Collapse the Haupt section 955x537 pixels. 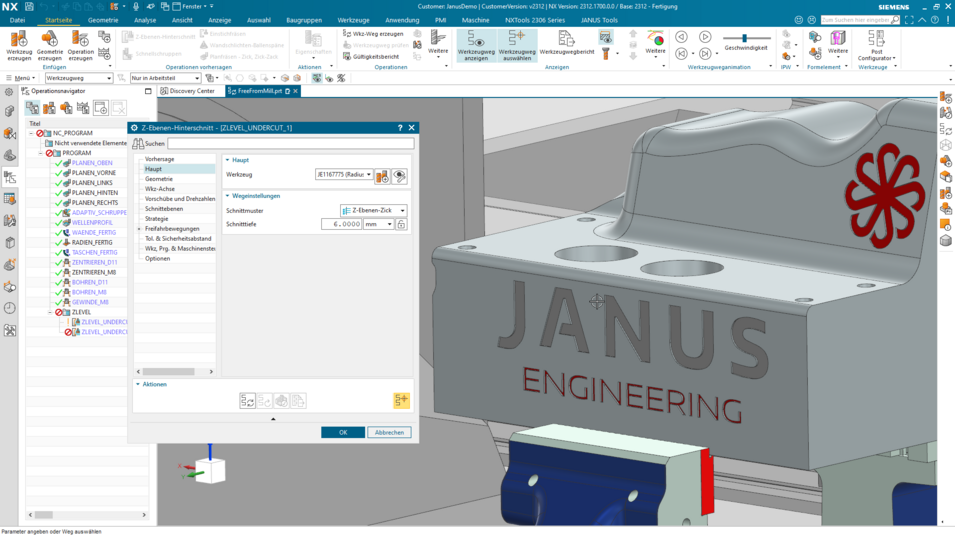coord(228,160)
